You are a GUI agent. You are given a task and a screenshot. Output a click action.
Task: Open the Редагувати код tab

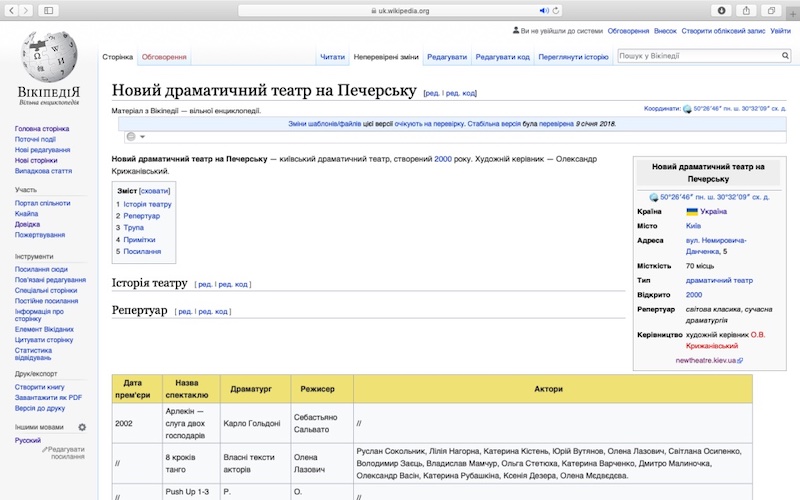[503, 57]
